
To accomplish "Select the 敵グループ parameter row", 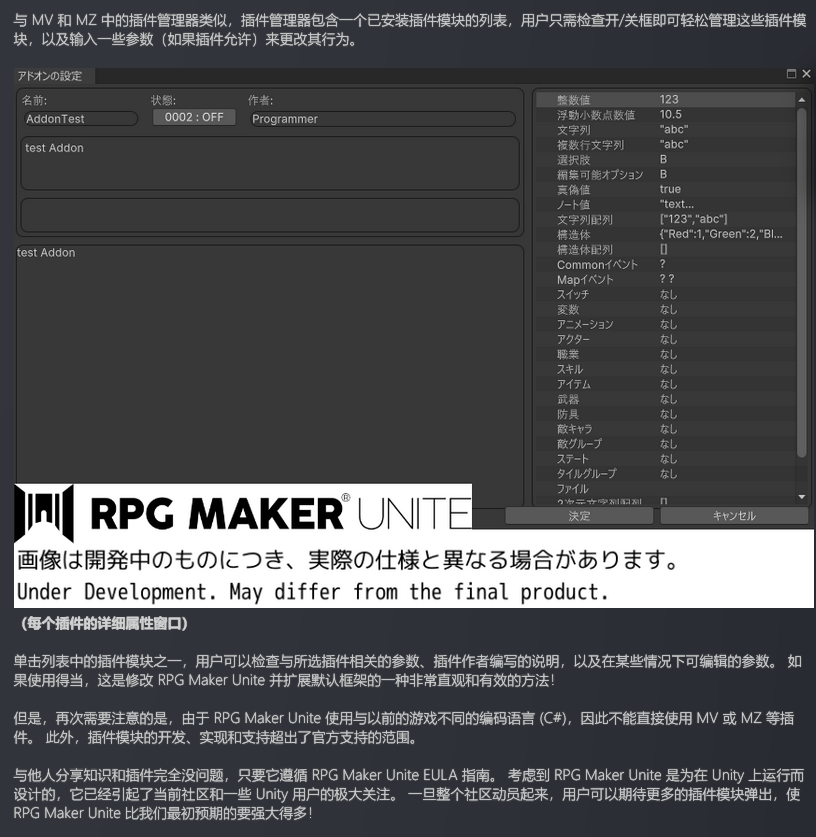I will (666, 443).
